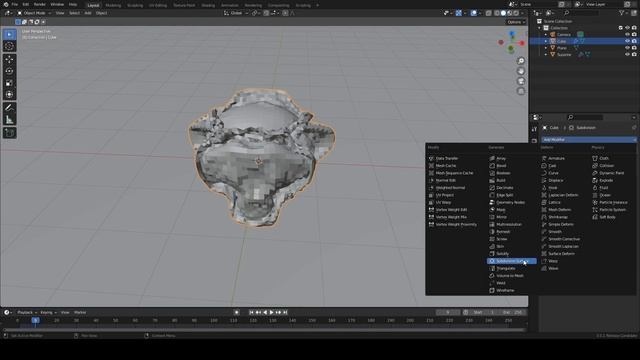This screenshot has height=360, width=640.
Task: Switch to the Sculpting workspace tab
Action: [135, 5]
